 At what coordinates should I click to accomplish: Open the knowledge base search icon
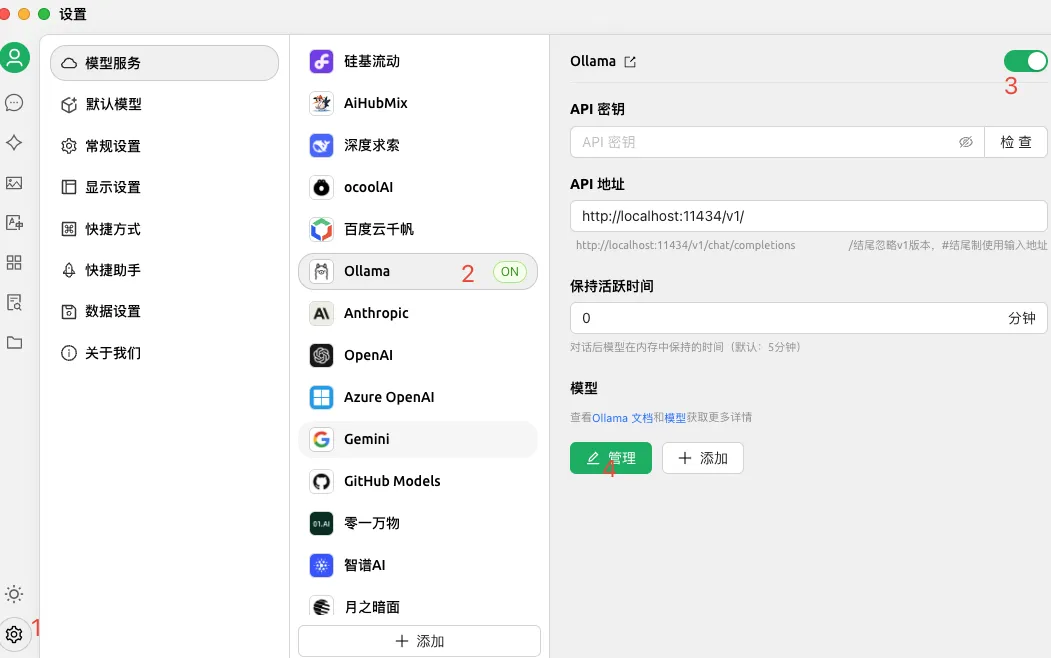click(x=14, y=302)
